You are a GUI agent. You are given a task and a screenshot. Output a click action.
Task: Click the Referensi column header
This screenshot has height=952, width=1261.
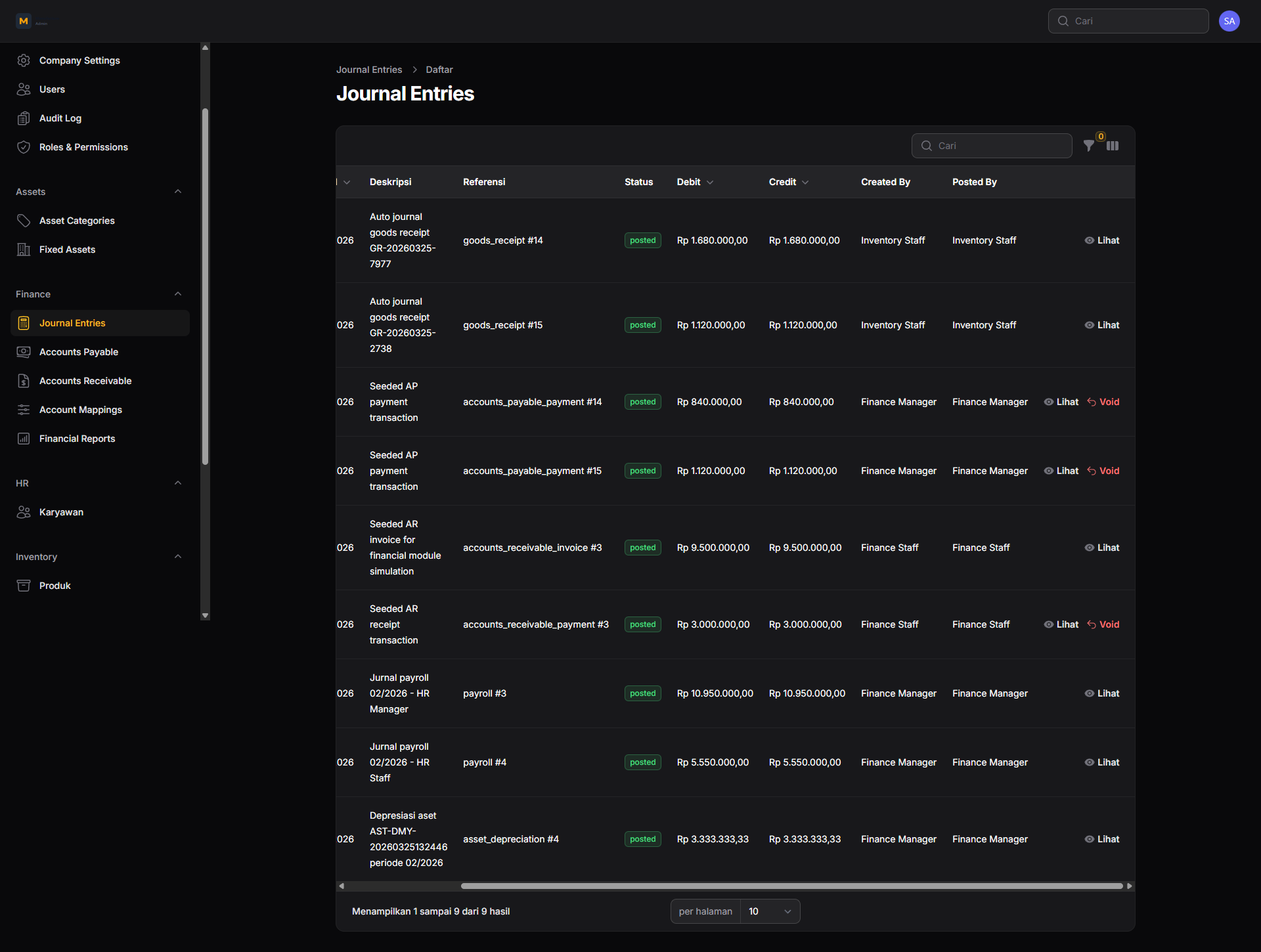(484, 182)
